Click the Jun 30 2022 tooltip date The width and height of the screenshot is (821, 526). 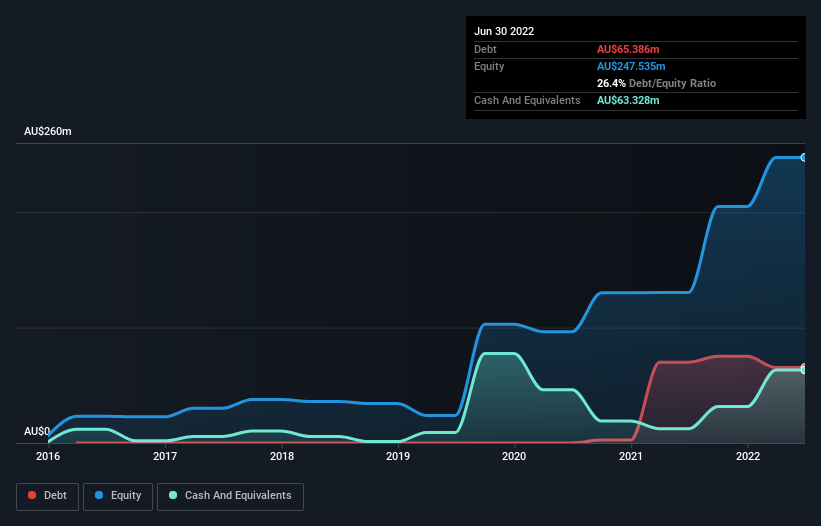point(504,31)
